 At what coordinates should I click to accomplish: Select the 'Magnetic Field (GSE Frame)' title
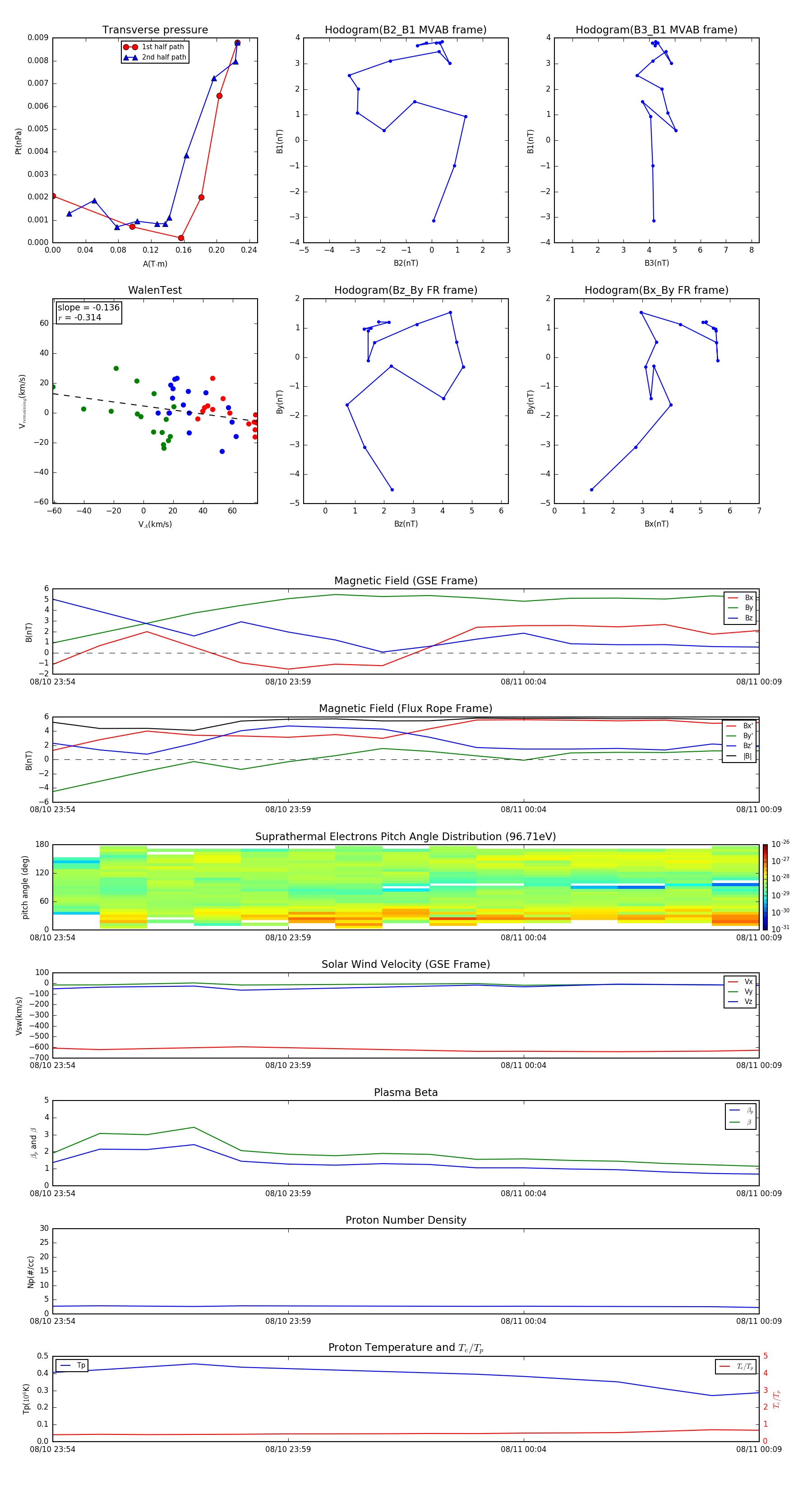[x=406, y=581]
